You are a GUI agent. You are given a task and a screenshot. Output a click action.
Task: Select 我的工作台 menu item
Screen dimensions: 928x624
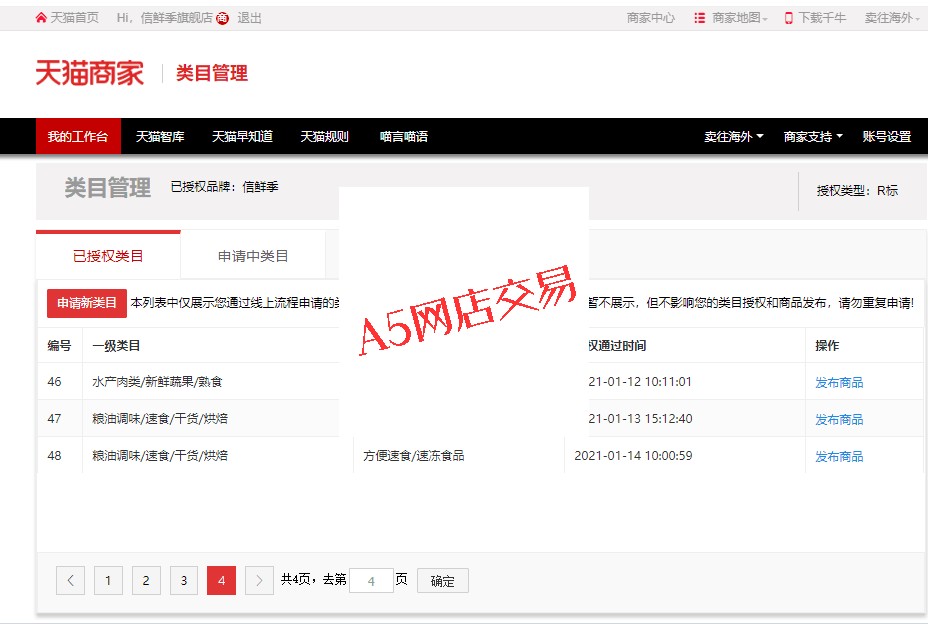pyautogui.click(x=78, y=136)
